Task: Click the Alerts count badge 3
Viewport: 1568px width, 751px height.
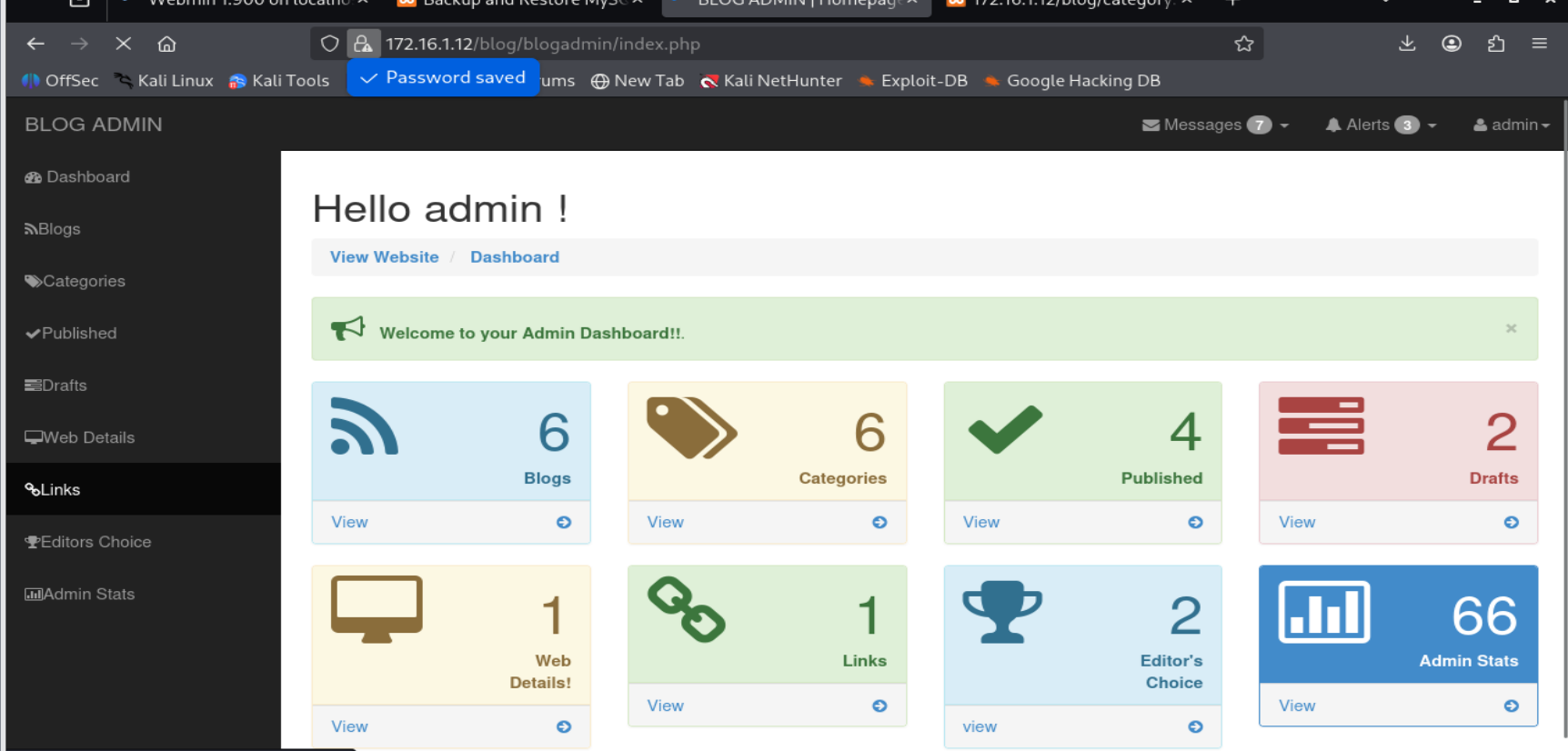Action: [1407, 125]
